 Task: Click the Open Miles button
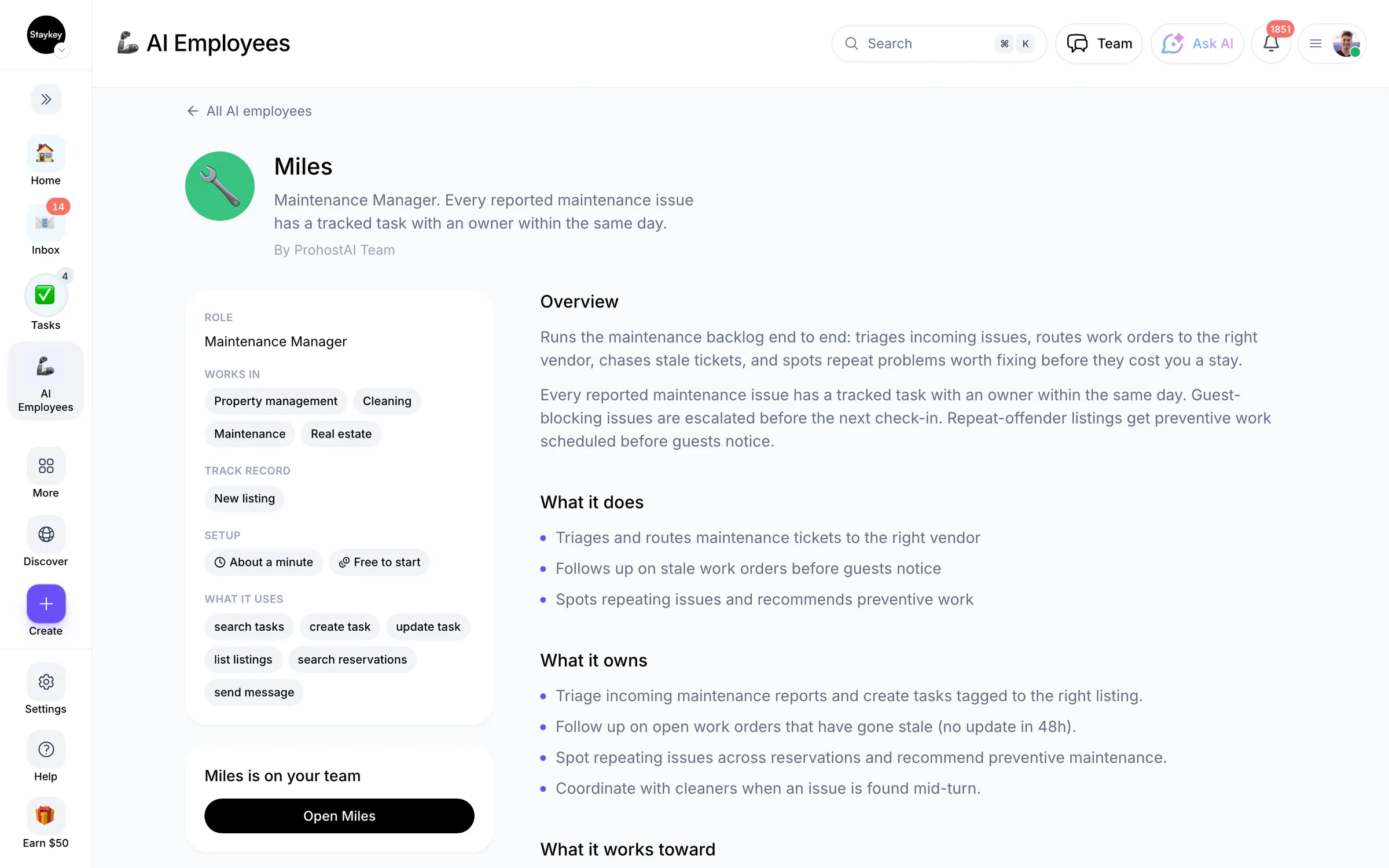339,816
